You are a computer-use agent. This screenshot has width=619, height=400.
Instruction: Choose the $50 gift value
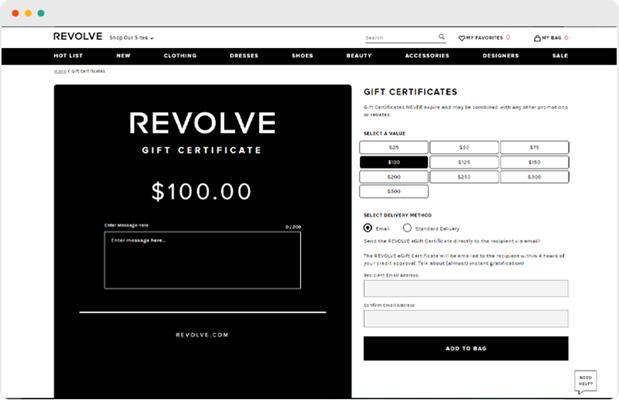tap(464, 147)
